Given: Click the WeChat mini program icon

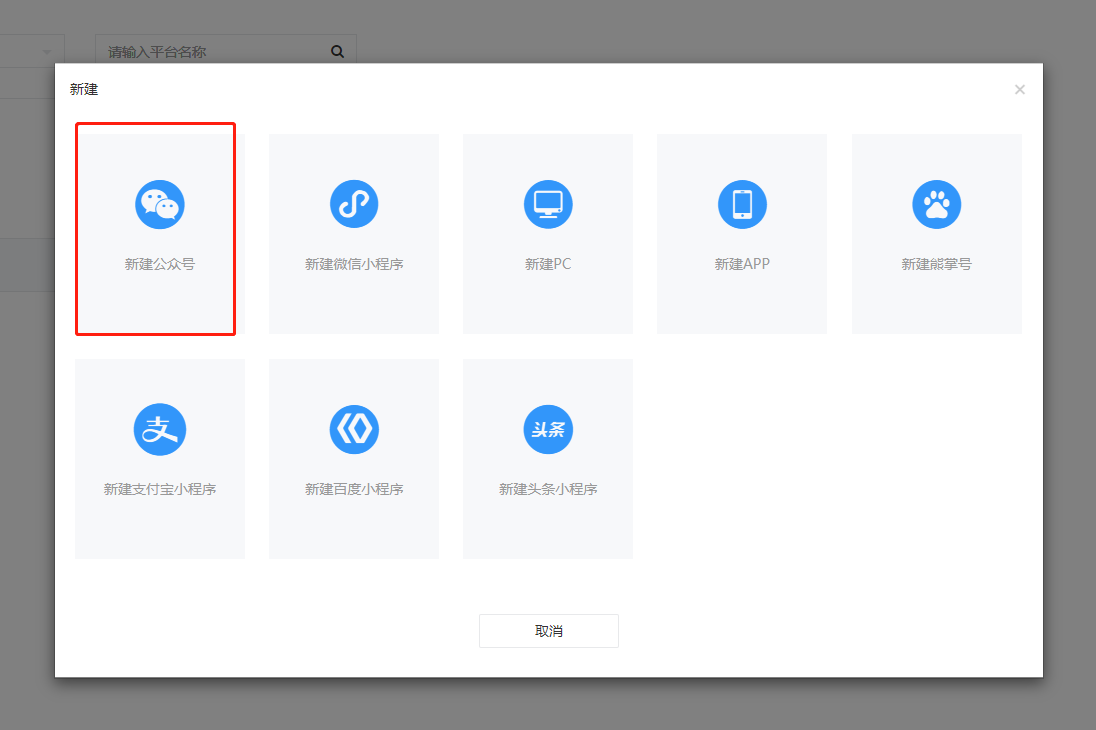Looking at the screenshot, I should tap(354, 204).
